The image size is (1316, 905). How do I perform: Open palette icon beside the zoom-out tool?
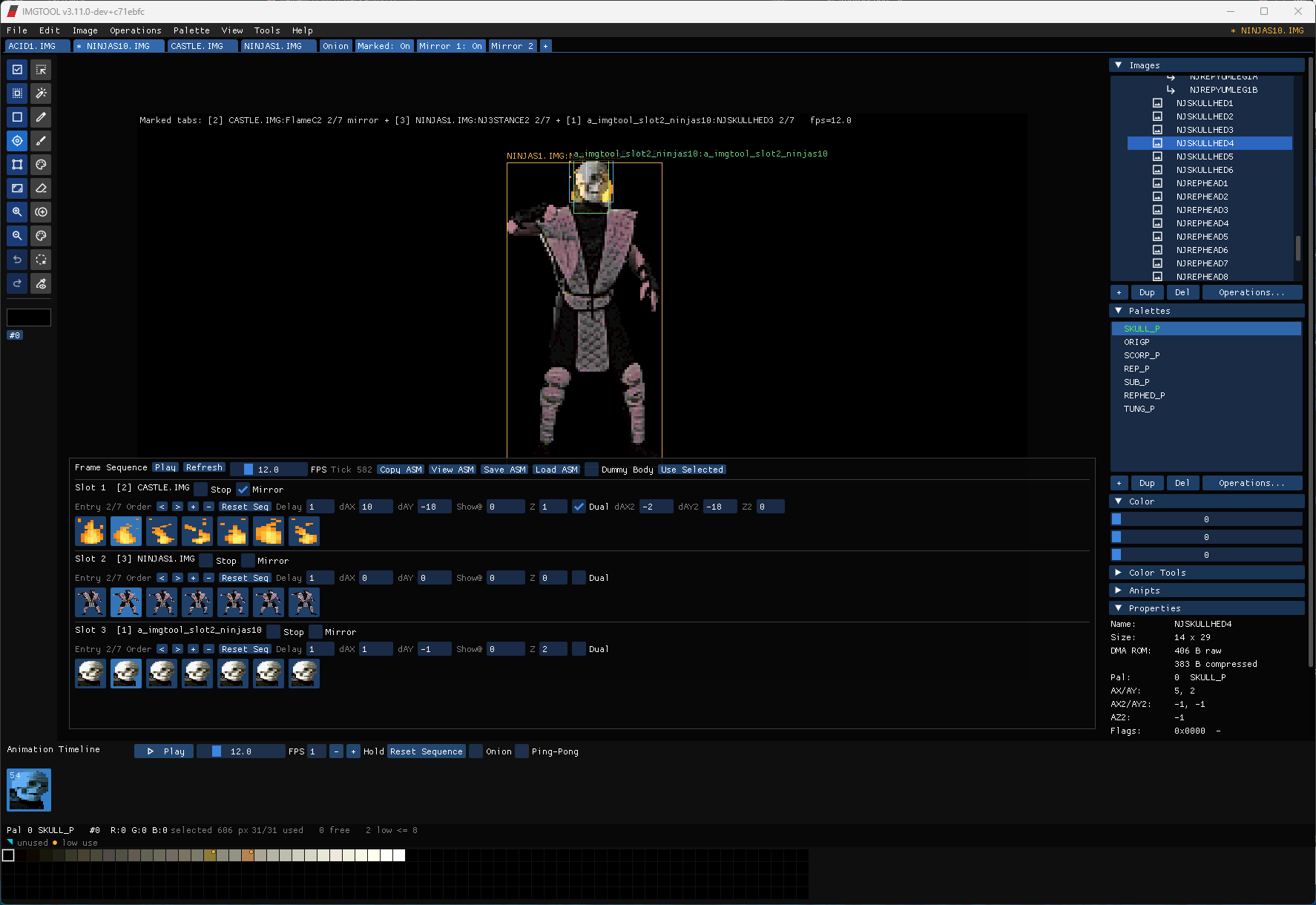pyautogui.click(x=41, y=236)
